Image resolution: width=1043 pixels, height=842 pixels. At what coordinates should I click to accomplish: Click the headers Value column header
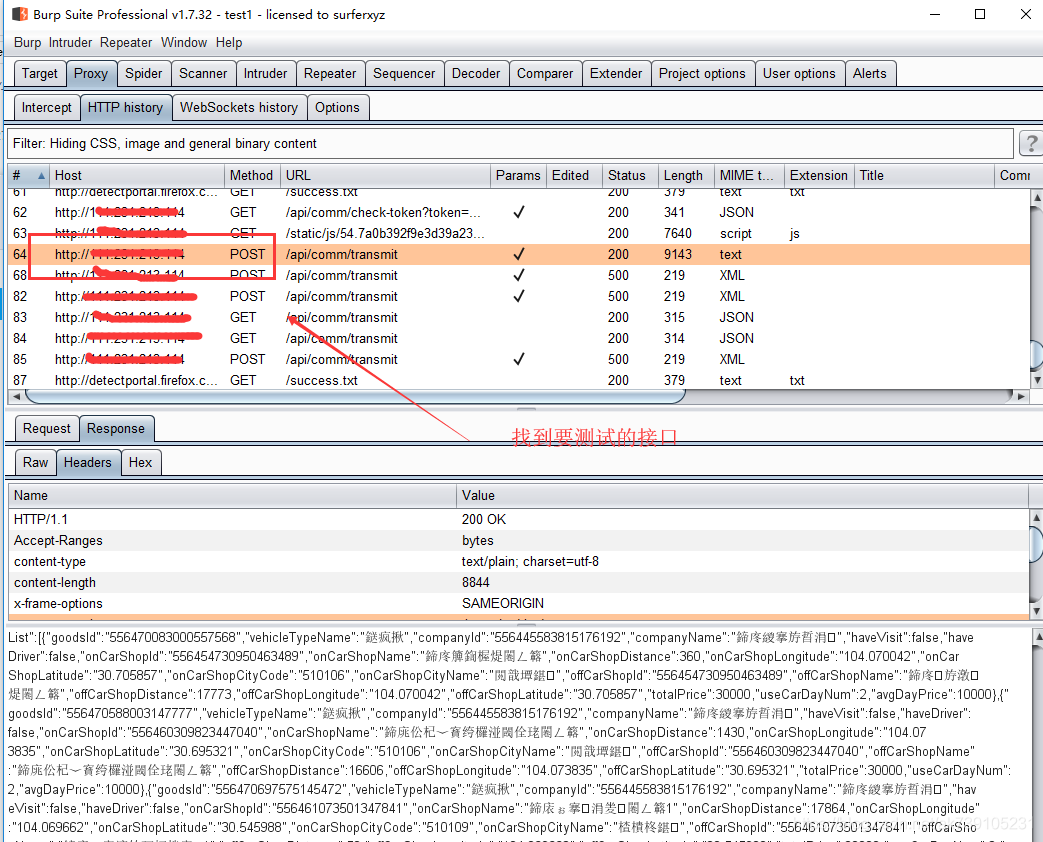(x=742, y=495)
